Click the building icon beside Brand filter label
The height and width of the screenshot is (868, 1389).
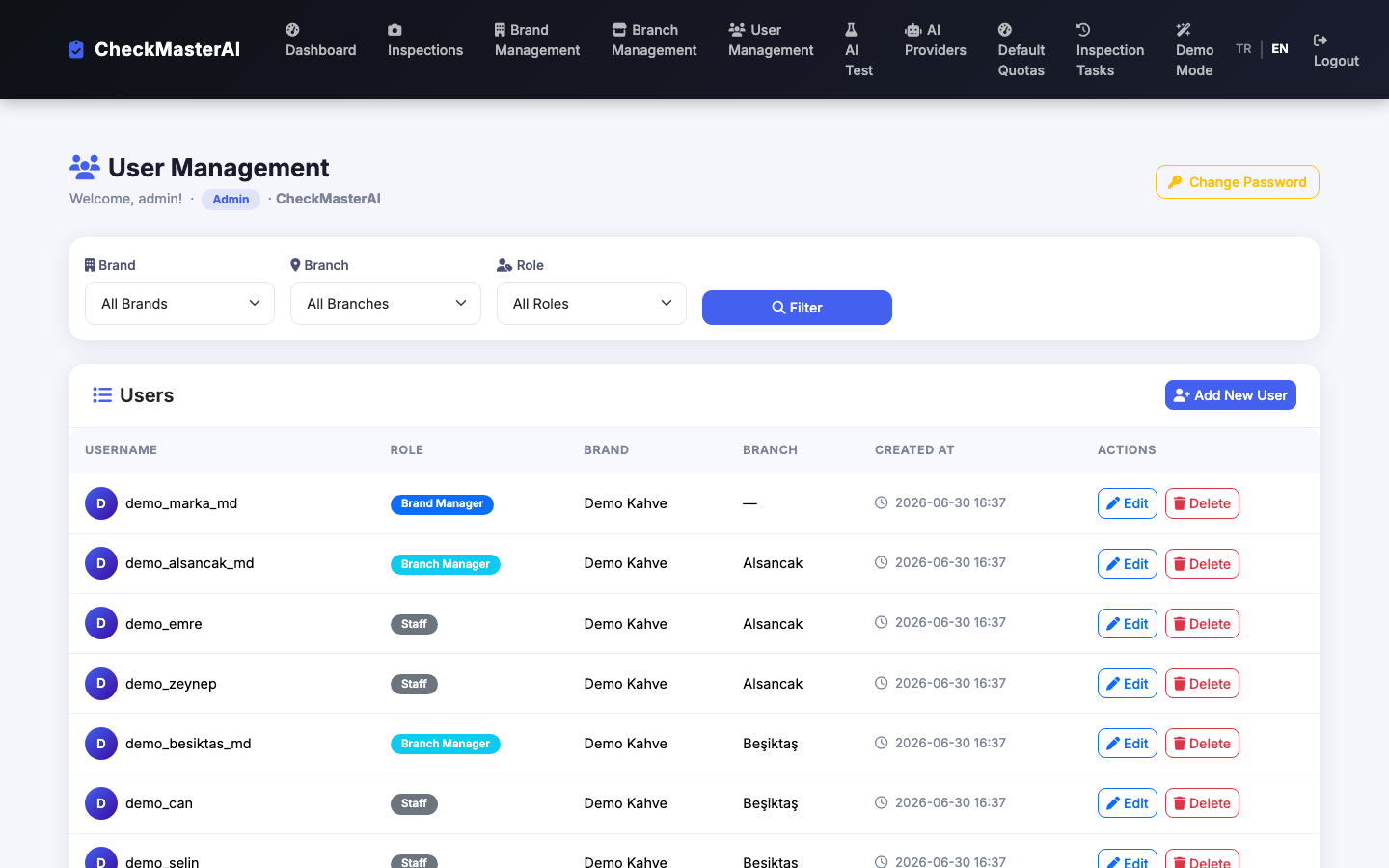pos(90,265)
